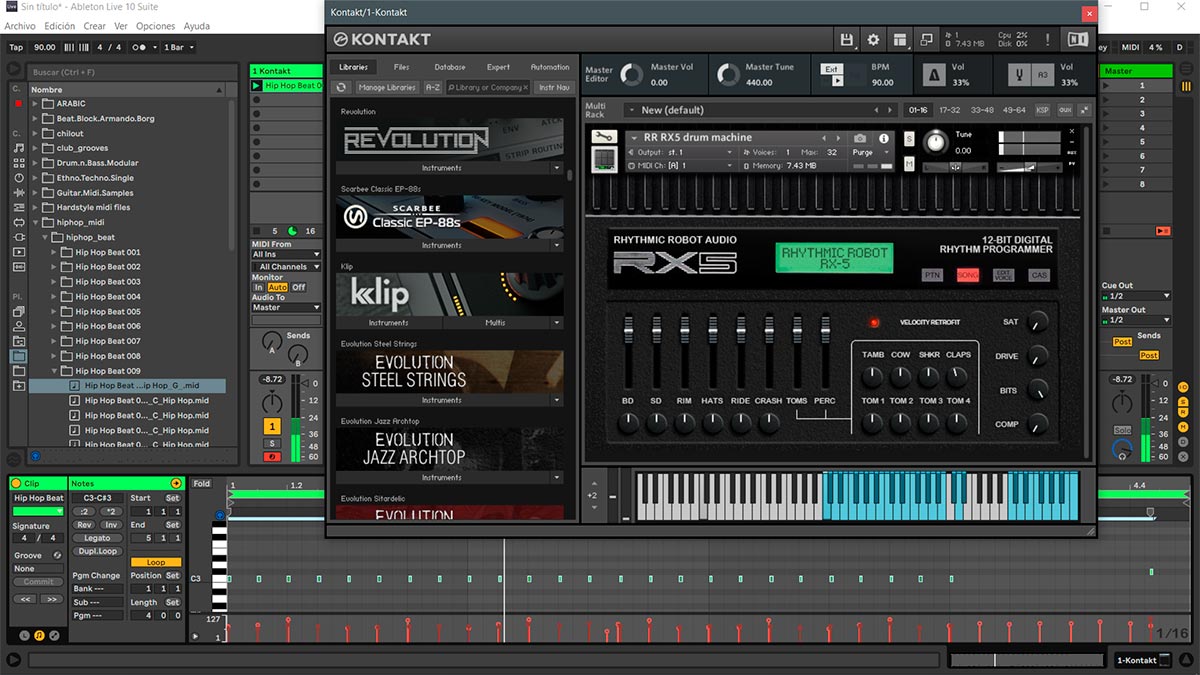Click the Plug-ins category icon in Ableton browser
The width and height of the screenshot is (1200, 675).
coord(19,237)
